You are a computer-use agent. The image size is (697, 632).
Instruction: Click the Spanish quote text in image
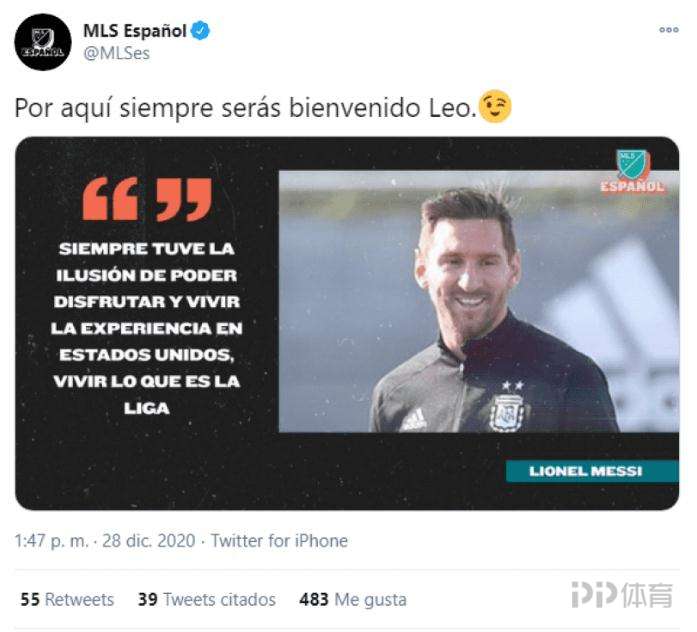(147, 328)
